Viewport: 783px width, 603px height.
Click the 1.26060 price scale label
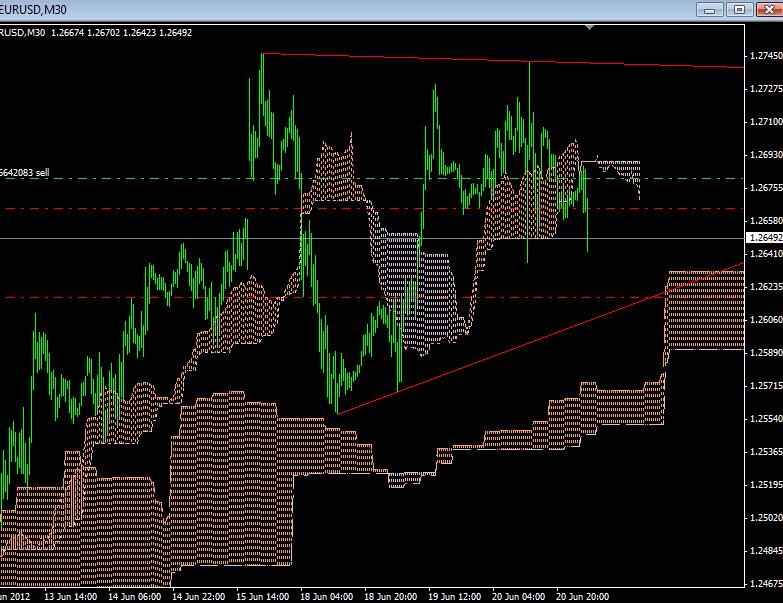[x=766, y=319]
